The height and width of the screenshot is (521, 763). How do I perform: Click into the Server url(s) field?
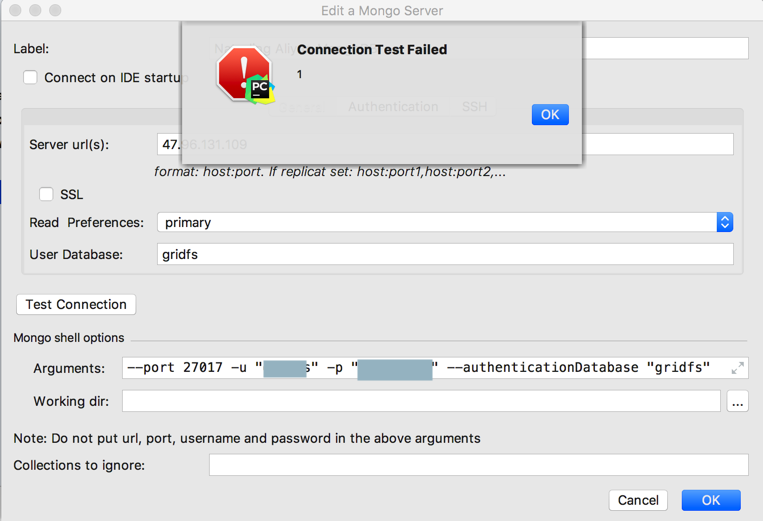pos(660,145)
